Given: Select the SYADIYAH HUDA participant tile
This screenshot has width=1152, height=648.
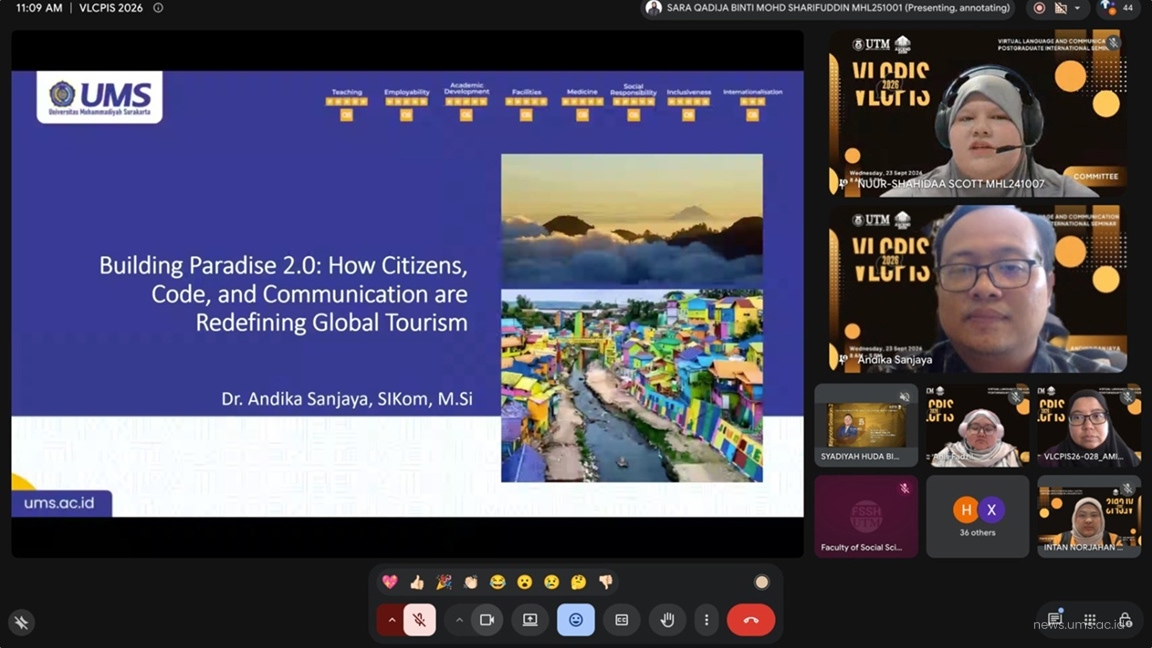Looking at the screenshot, I should tap(866, 425).
